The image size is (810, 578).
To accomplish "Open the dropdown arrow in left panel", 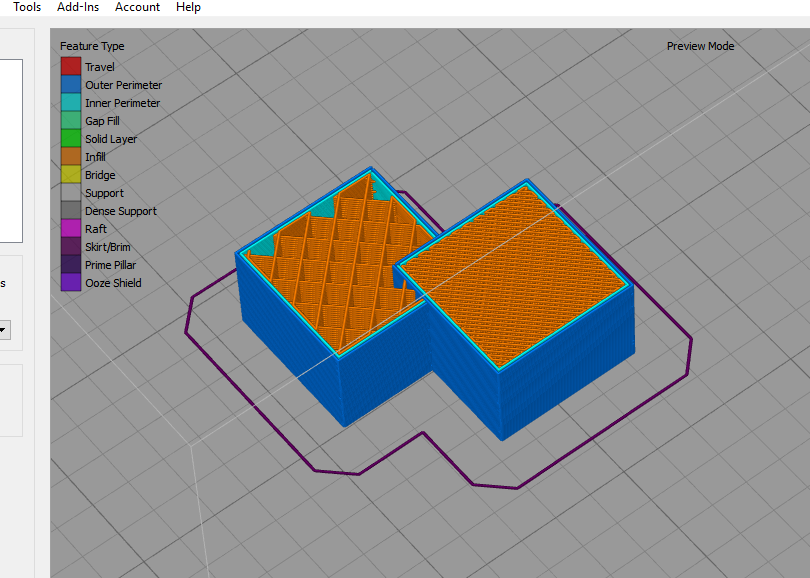I will (4, 330).
